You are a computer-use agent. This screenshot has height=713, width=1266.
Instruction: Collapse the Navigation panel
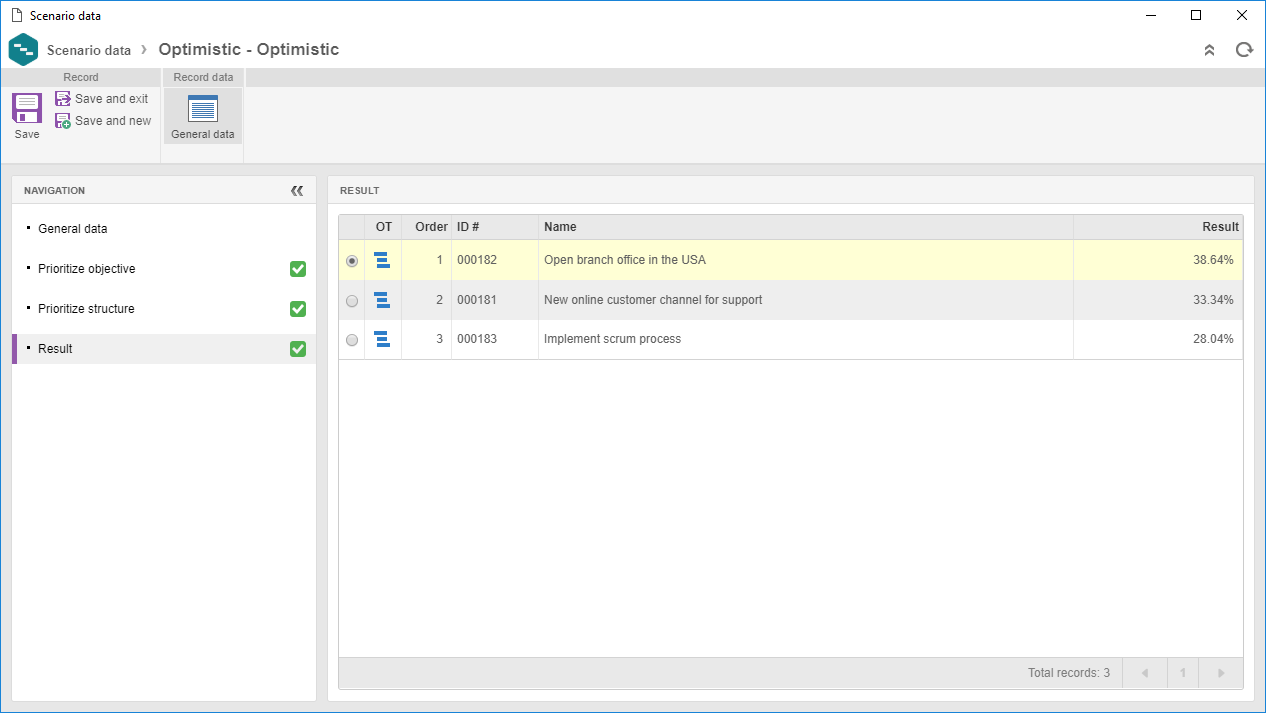pos(297,190)
